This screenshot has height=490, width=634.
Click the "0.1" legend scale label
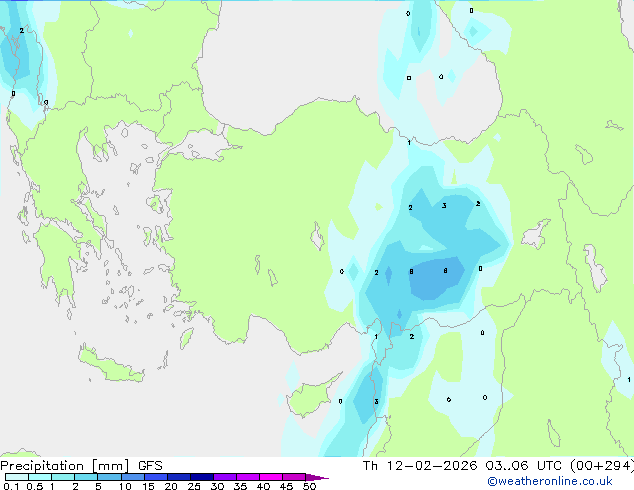(x=12, y=486)
